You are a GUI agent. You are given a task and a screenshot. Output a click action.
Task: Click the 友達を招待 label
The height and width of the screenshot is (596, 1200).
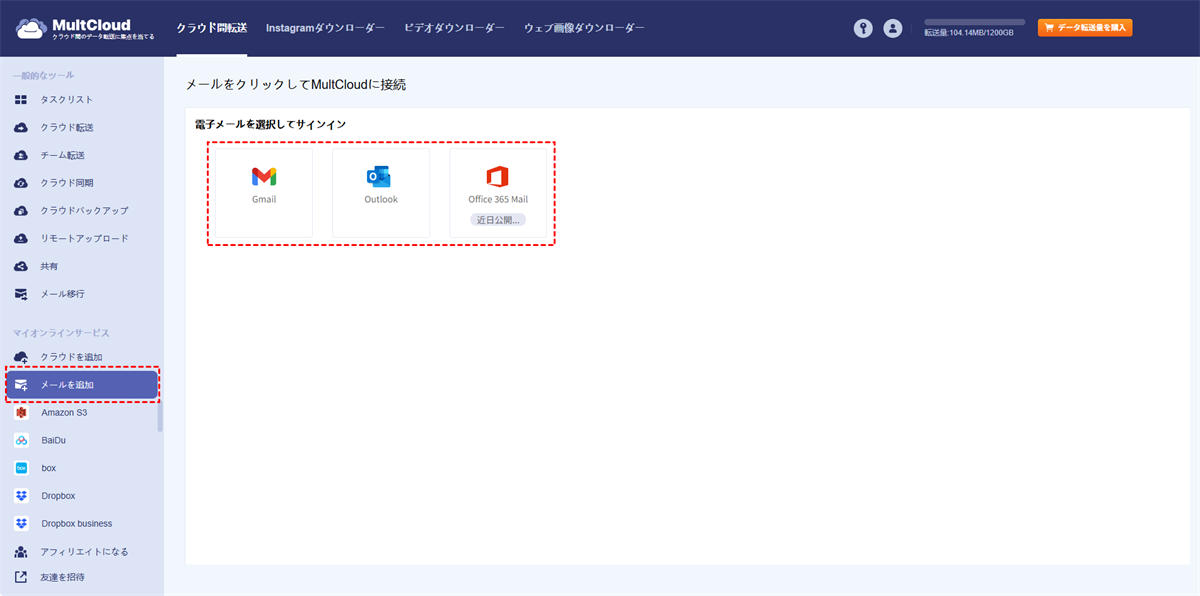coord(62,577)
